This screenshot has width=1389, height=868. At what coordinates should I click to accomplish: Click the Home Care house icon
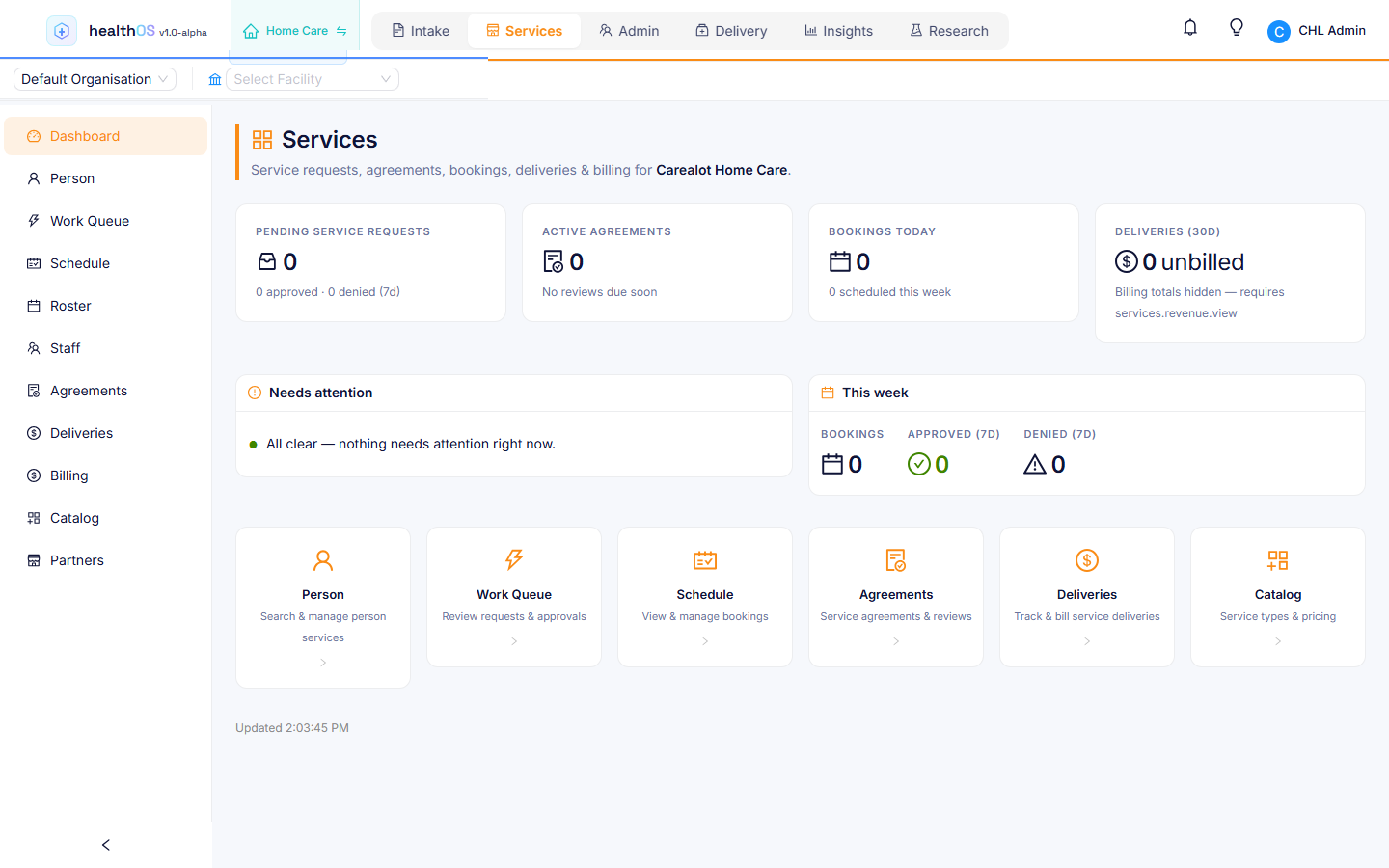coord(251,31)
